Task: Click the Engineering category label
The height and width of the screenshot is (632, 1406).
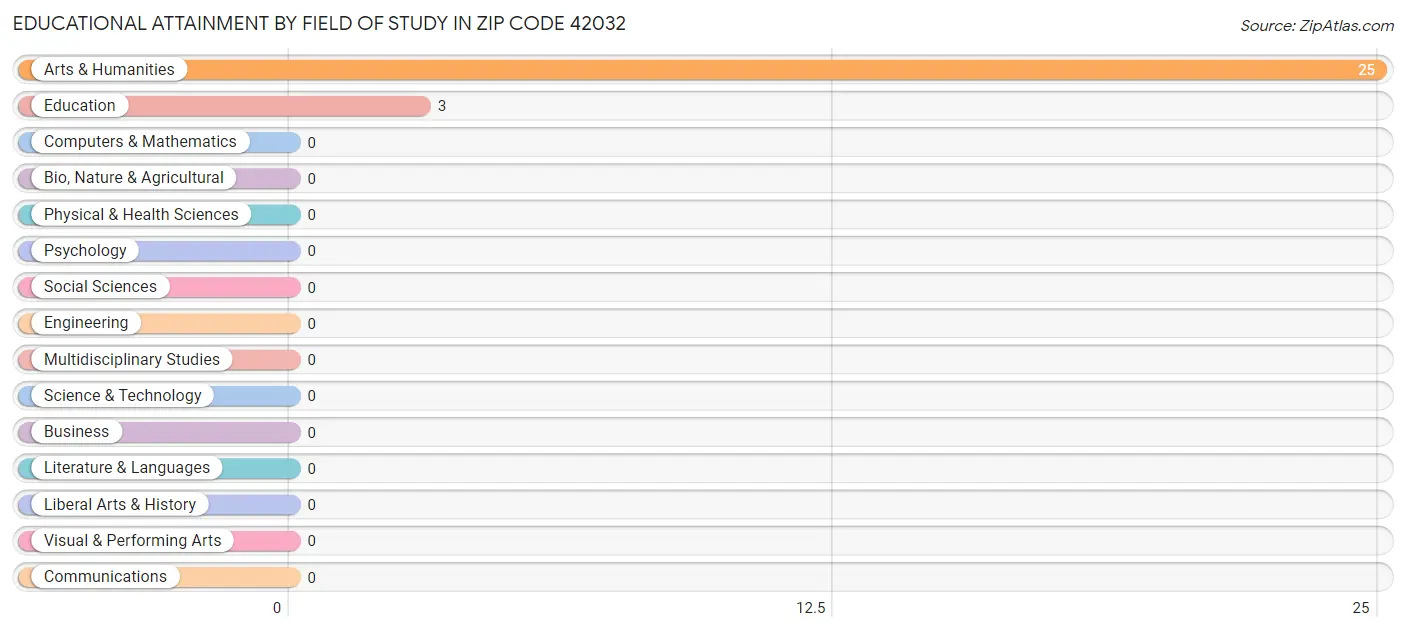Action: tap(86, 322)
